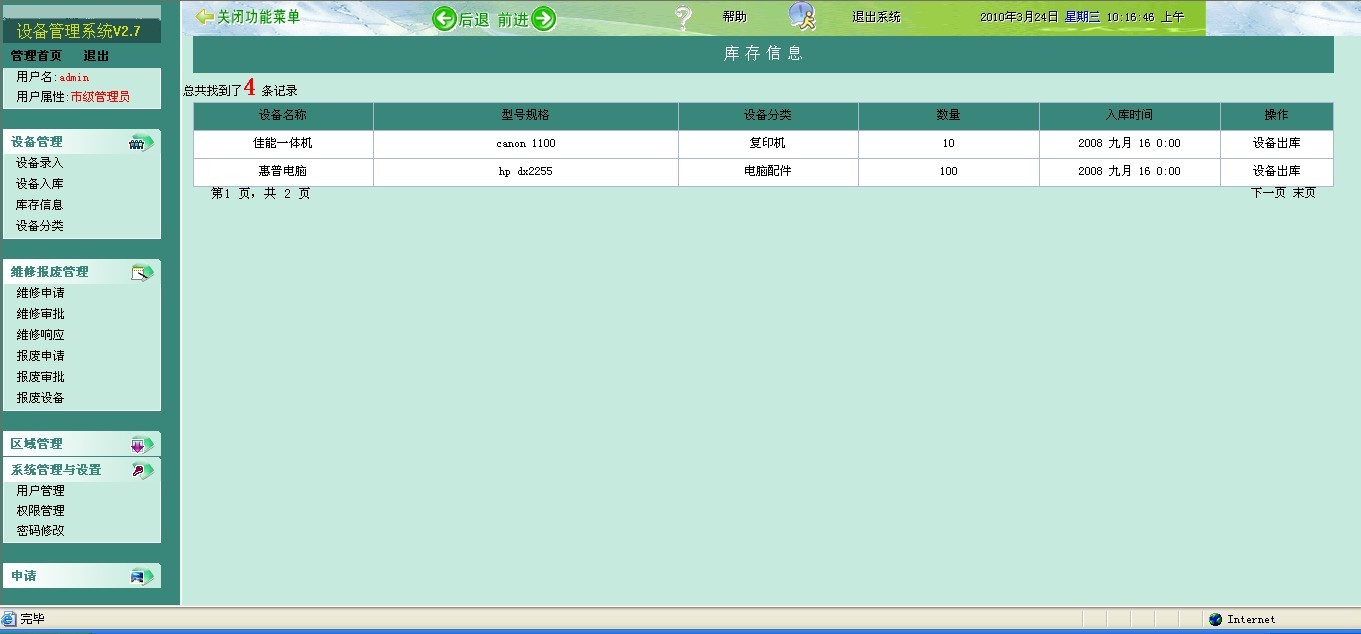
Task: Click the help question mark icon
Action: (x=684, y=18)
